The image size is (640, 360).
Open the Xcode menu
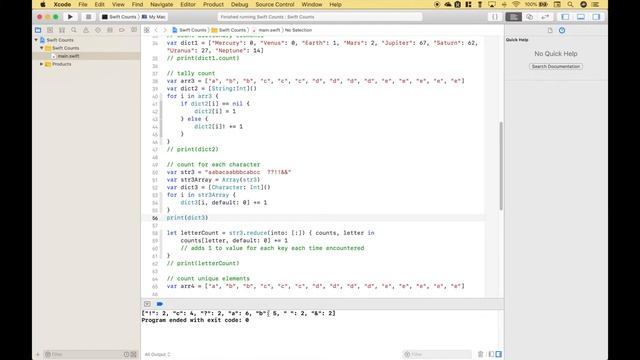62,4
